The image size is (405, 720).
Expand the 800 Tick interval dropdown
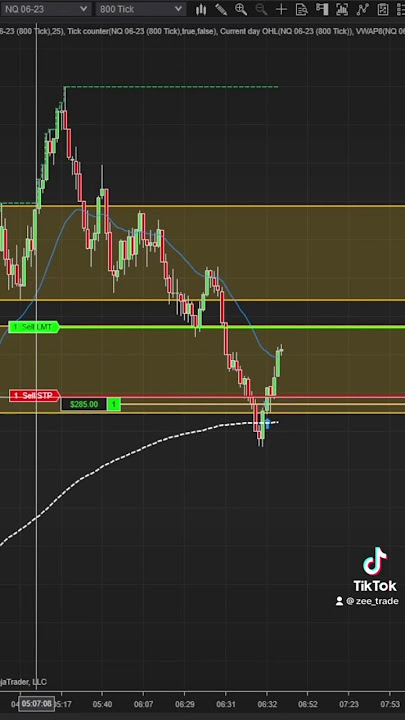point(141,9)
